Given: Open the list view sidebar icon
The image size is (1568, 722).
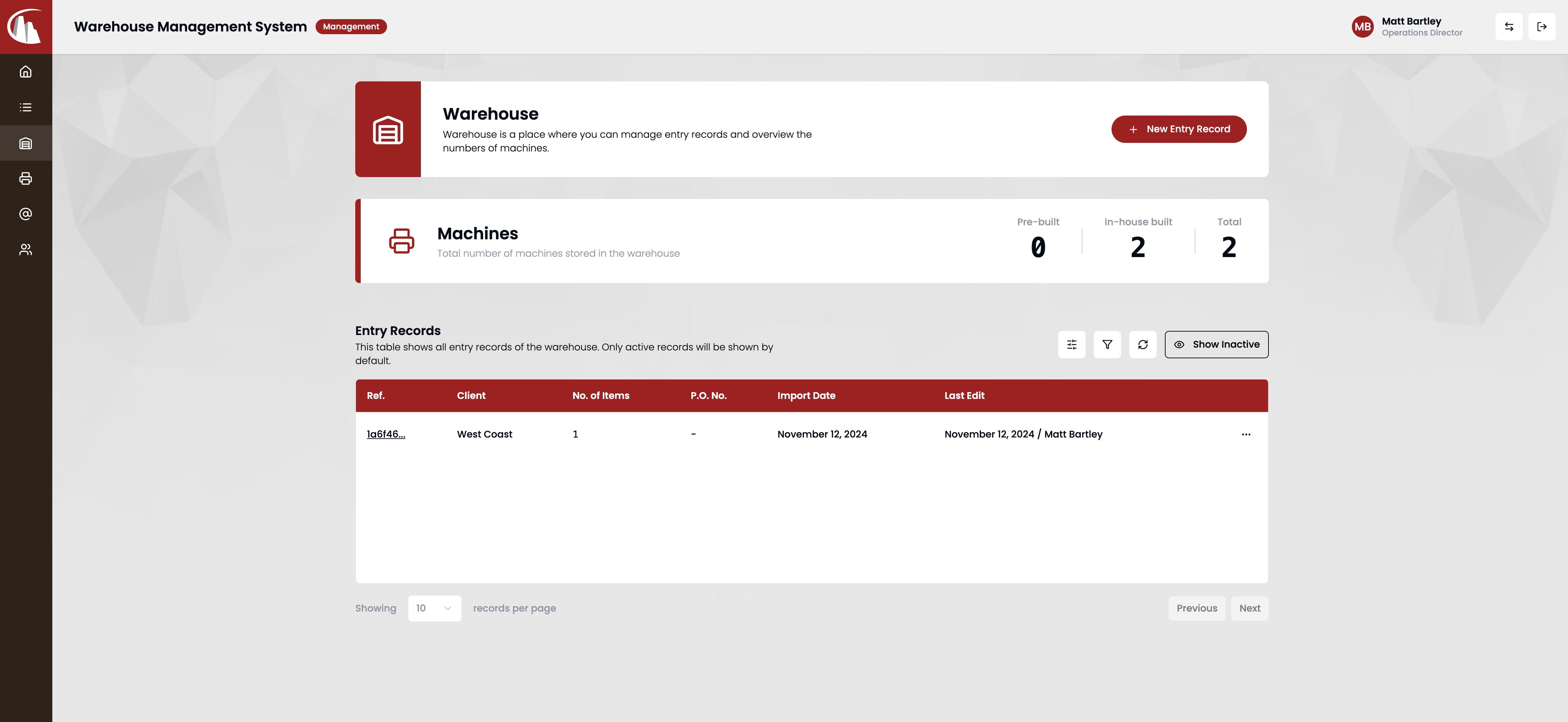Looking at the screenshot, I should click(26, 107).
